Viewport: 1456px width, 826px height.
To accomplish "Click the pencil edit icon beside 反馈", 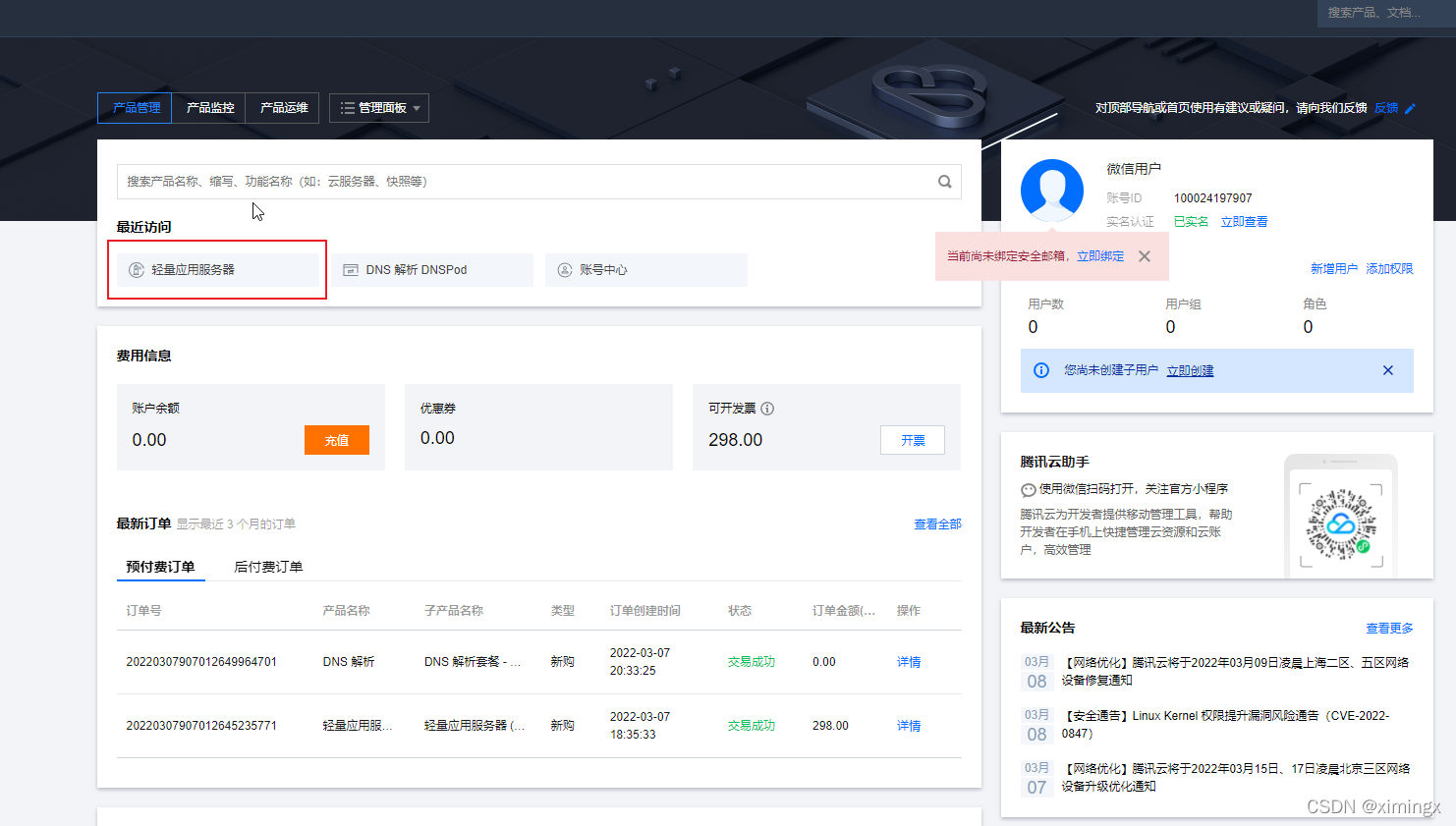I will [x=1411, y=108].
